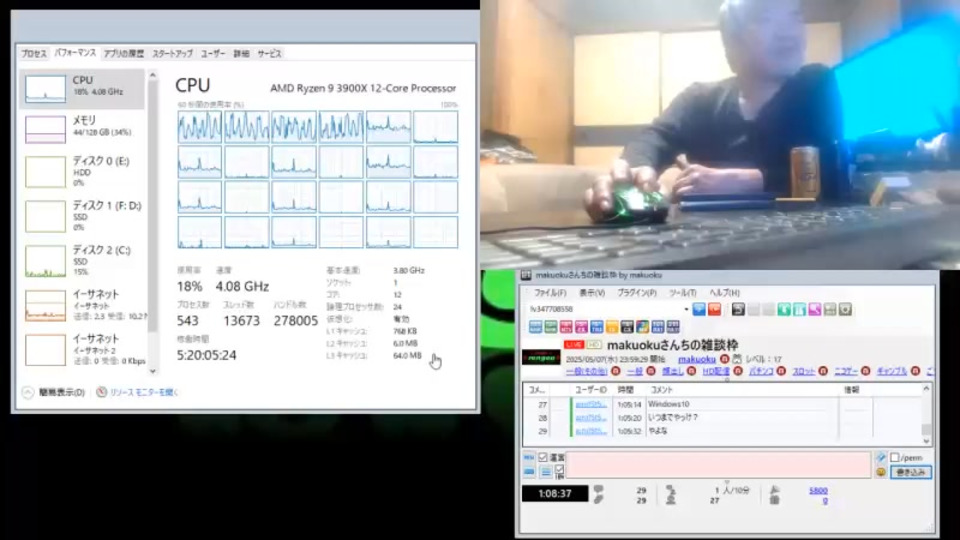Open the broadcast ID lv347708558 dropdown
This screenshot has width=960, height=540.
coord(686,309)
